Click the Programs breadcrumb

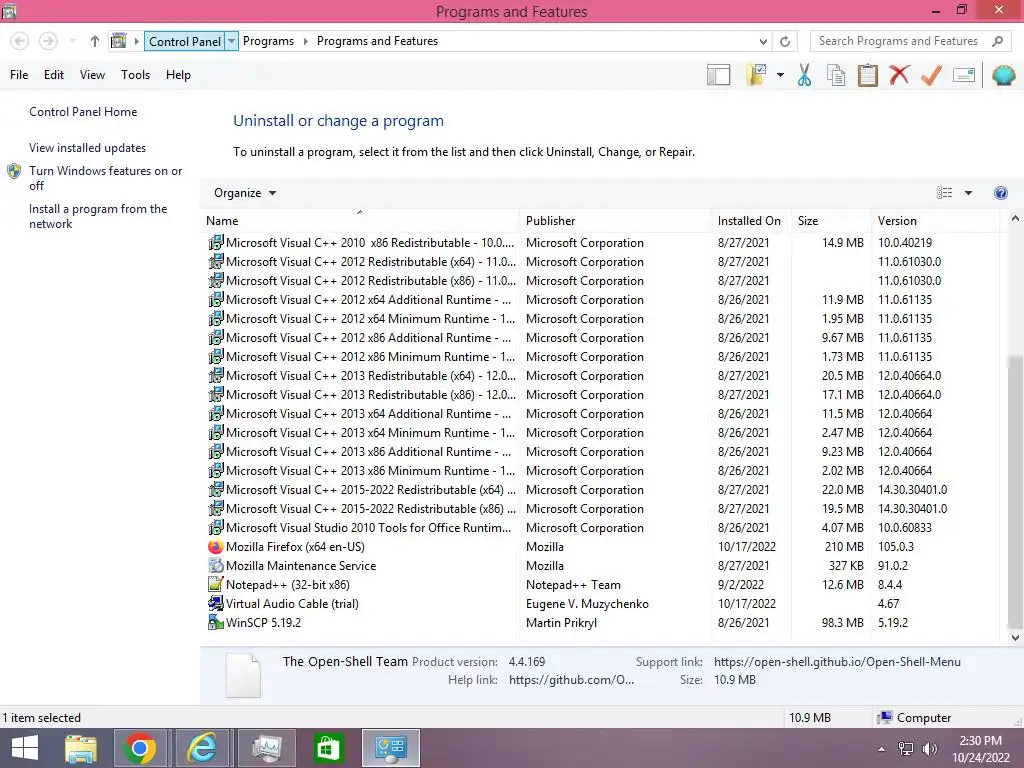(x=268, y=41)
